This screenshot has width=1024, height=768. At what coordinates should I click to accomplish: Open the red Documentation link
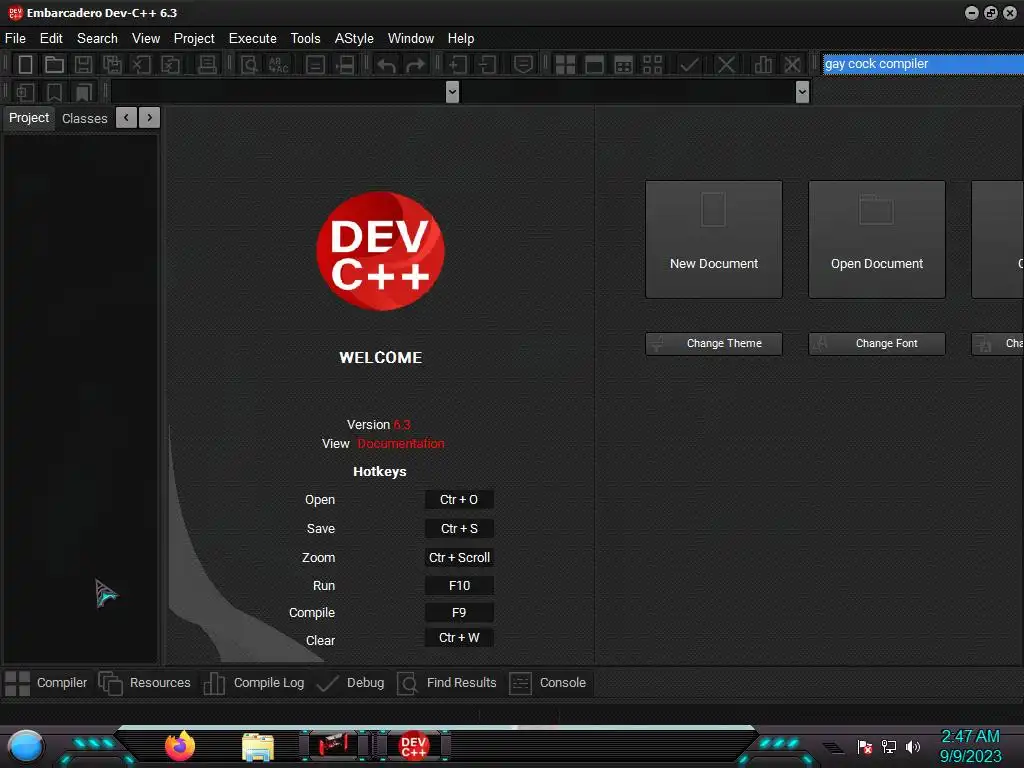tap(401, 443)
